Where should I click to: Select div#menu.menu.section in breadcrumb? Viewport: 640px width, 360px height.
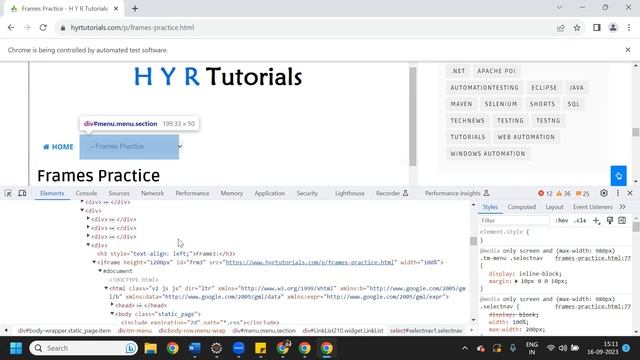coord(264,331)
